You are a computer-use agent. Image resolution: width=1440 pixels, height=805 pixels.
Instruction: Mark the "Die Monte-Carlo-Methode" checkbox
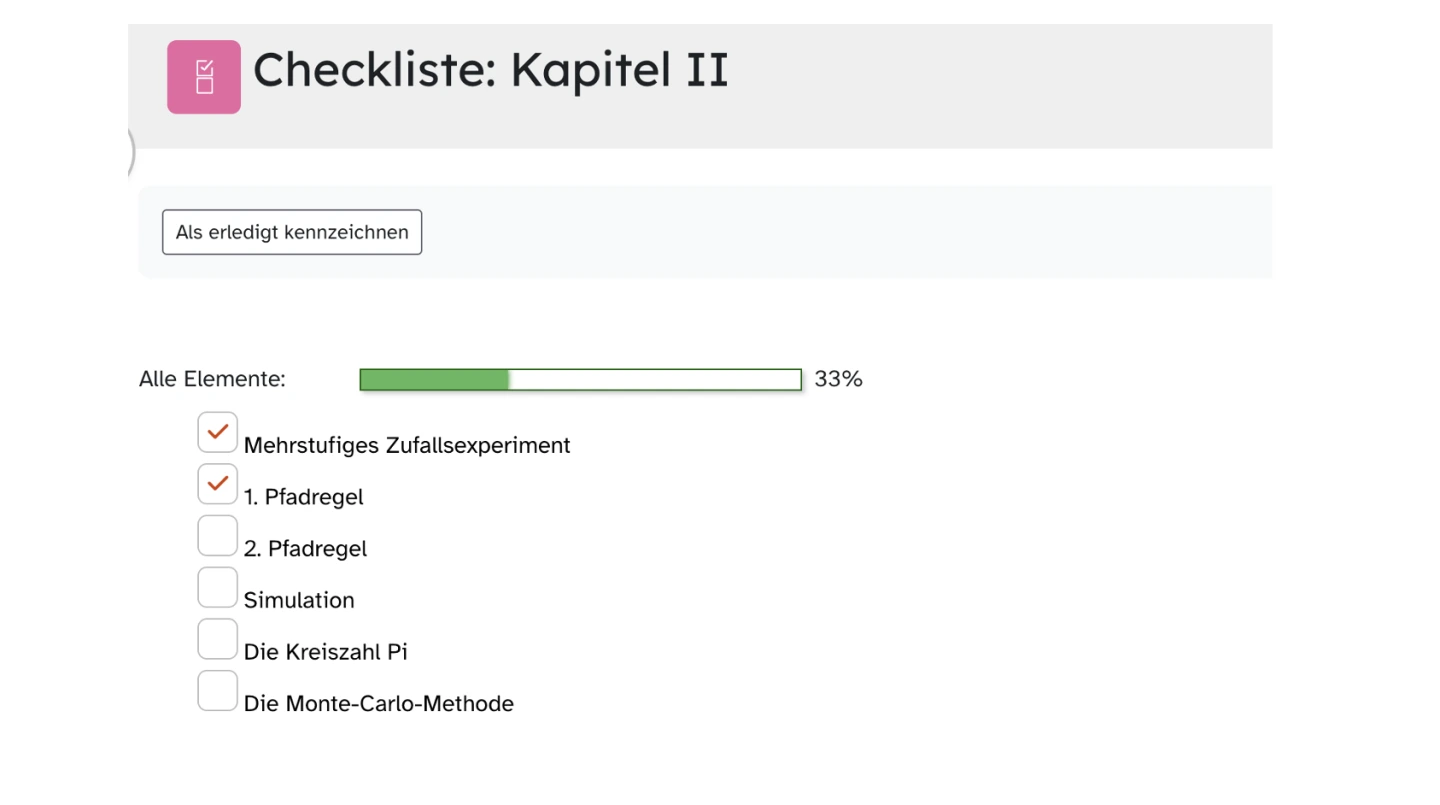[x=218, y=691]
